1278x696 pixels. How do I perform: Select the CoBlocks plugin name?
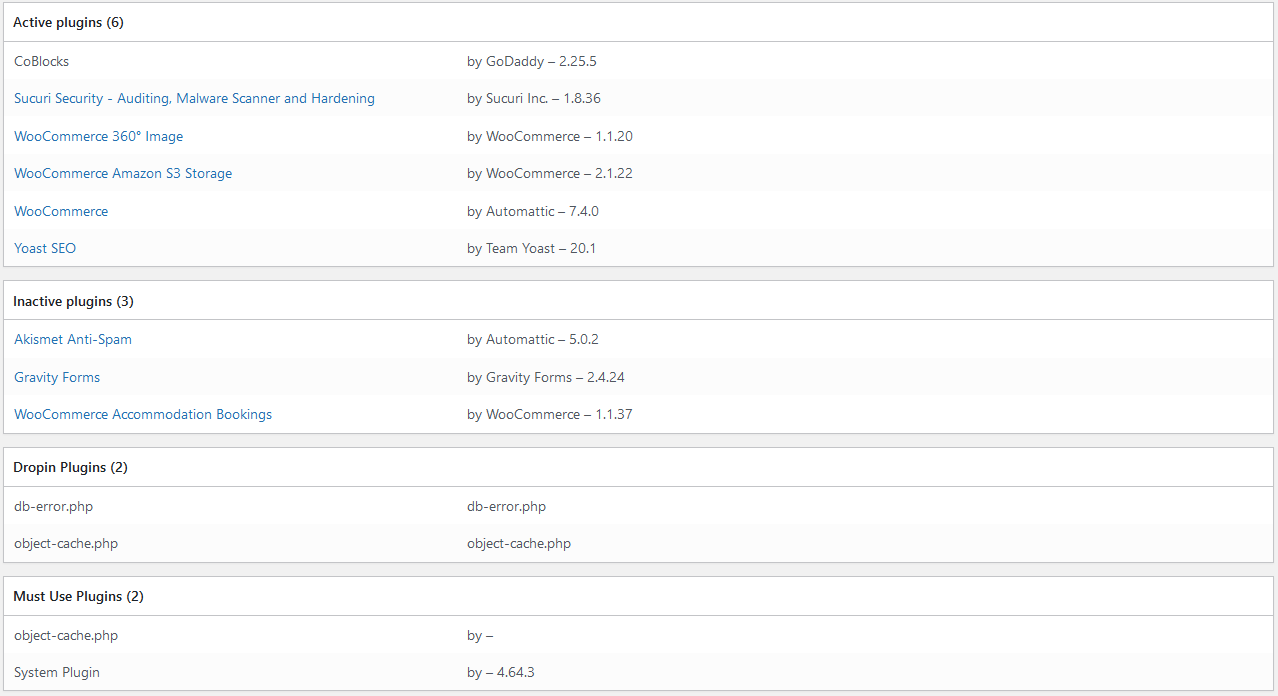point(41,61)
